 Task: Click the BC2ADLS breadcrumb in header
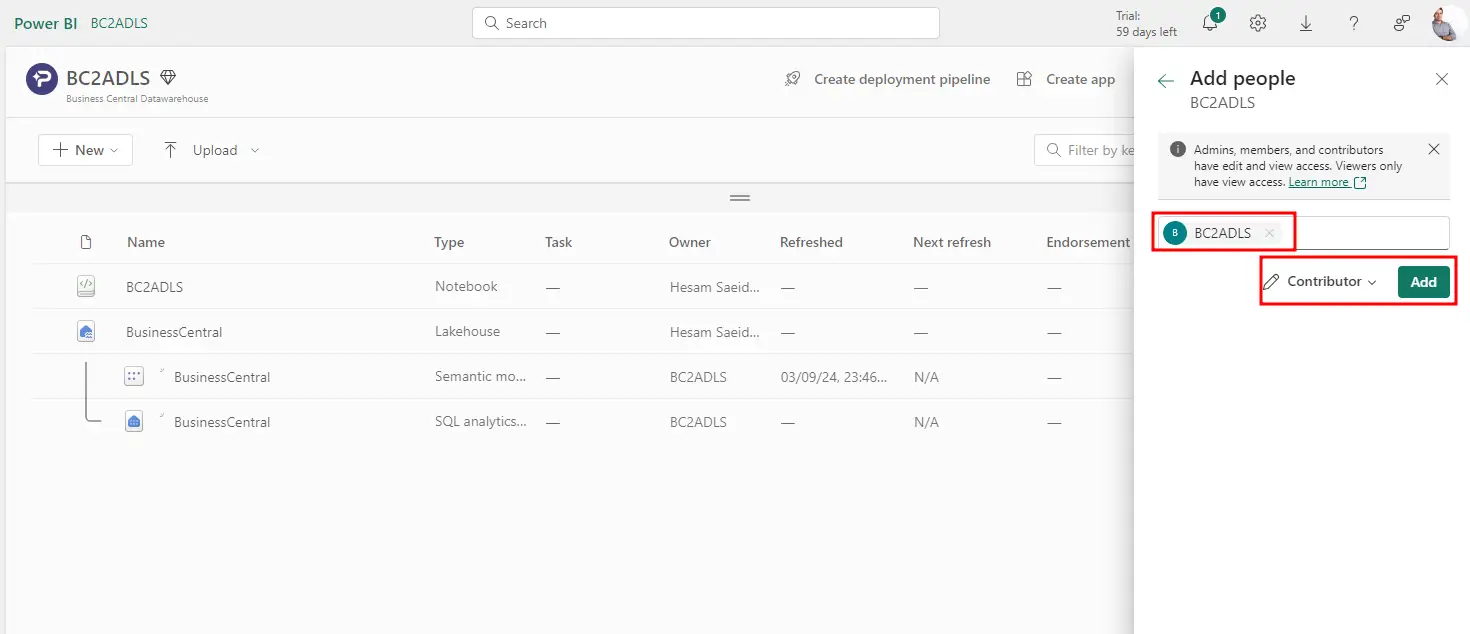(x=119, y=23)
